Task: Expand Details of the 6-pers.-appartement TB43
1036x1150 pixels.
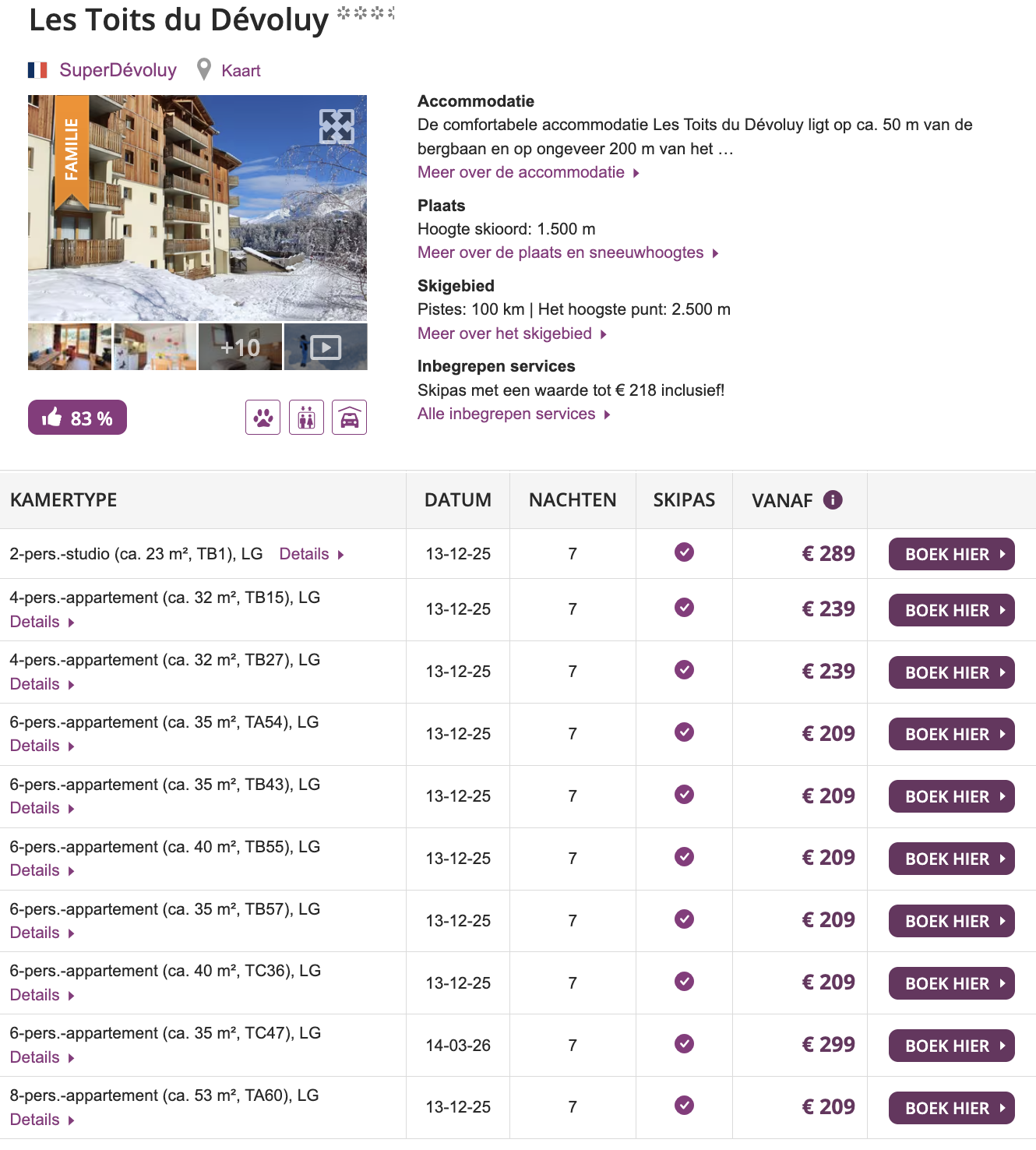Action: pos(35,807)
